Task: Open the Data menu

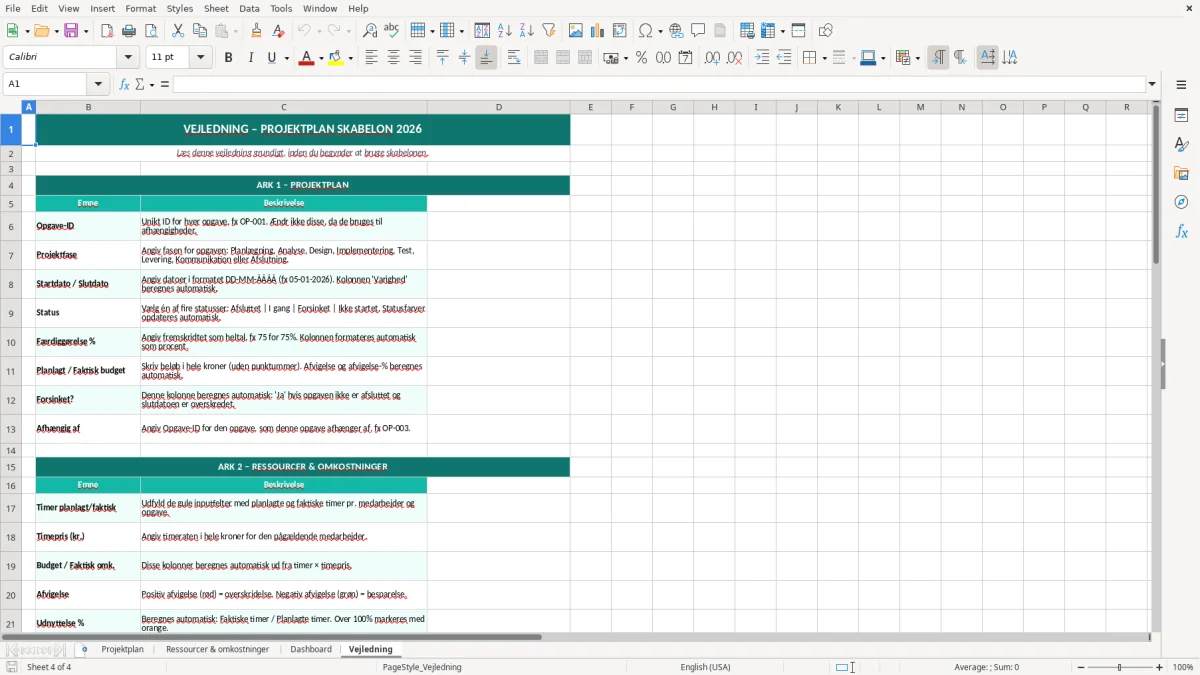Action: [249, 8]
